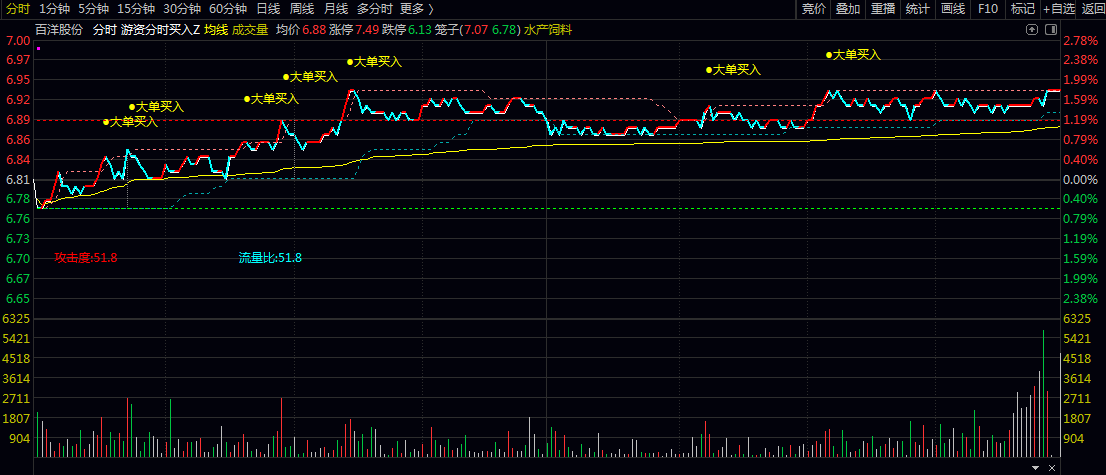Image resolution: width=1106 pixels, height=475 pixels.
Task: Click the 重播 replay button
Action: point(883,9)
